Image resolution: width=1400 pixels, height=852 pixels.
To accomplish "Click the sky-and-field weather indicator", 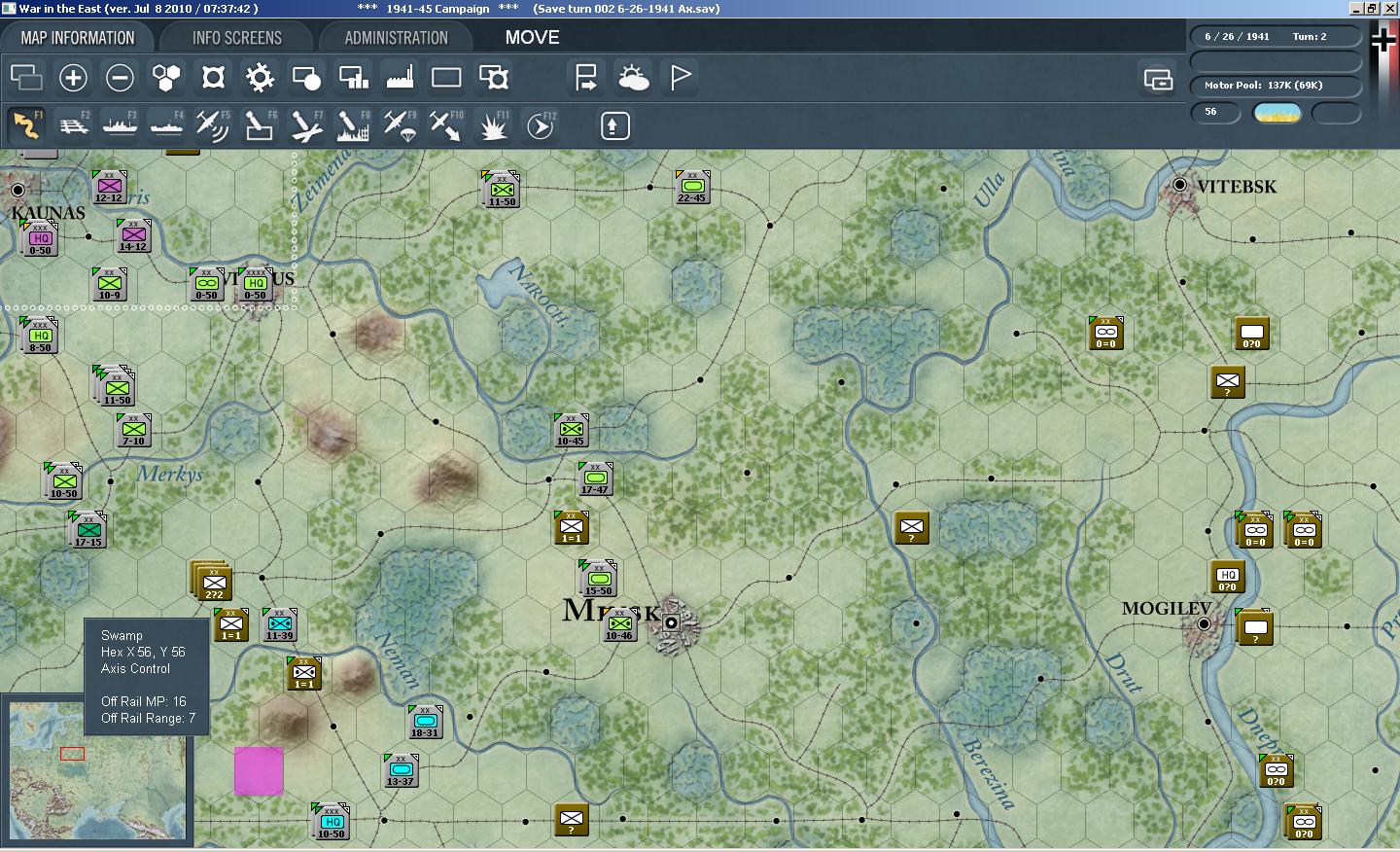I will [1277, 113].
